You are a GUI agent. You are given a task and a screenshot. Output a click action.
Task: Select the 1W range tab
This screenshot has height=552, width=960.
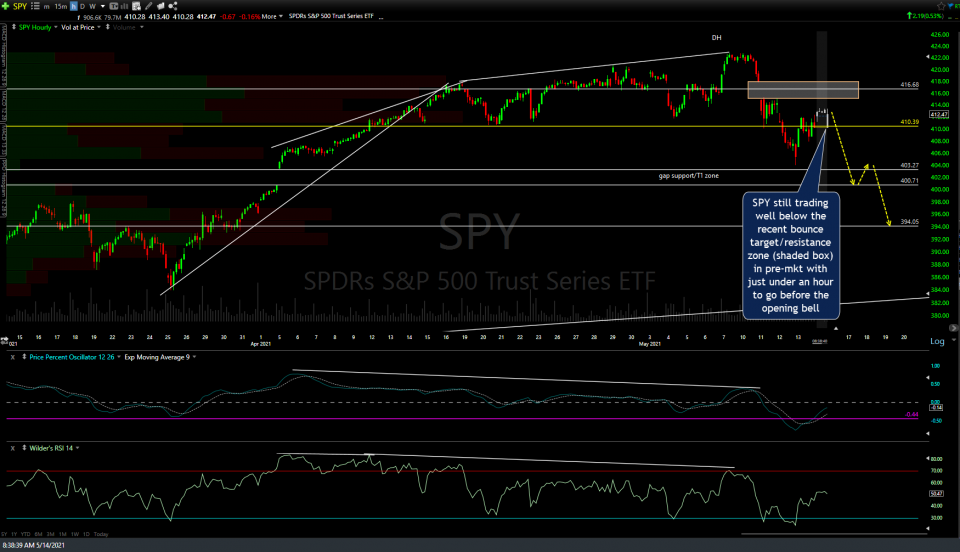tap(75, 534)
